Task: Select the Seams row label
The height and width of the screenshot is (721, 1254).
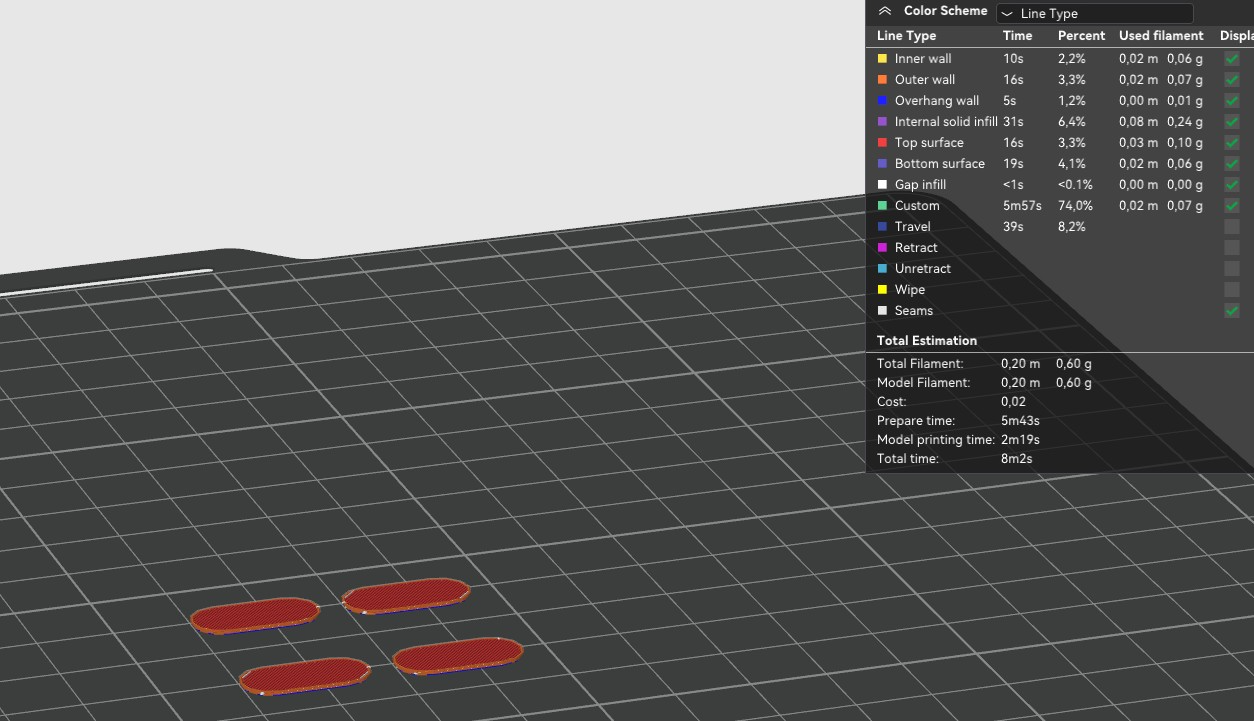Action: point(914,311)
